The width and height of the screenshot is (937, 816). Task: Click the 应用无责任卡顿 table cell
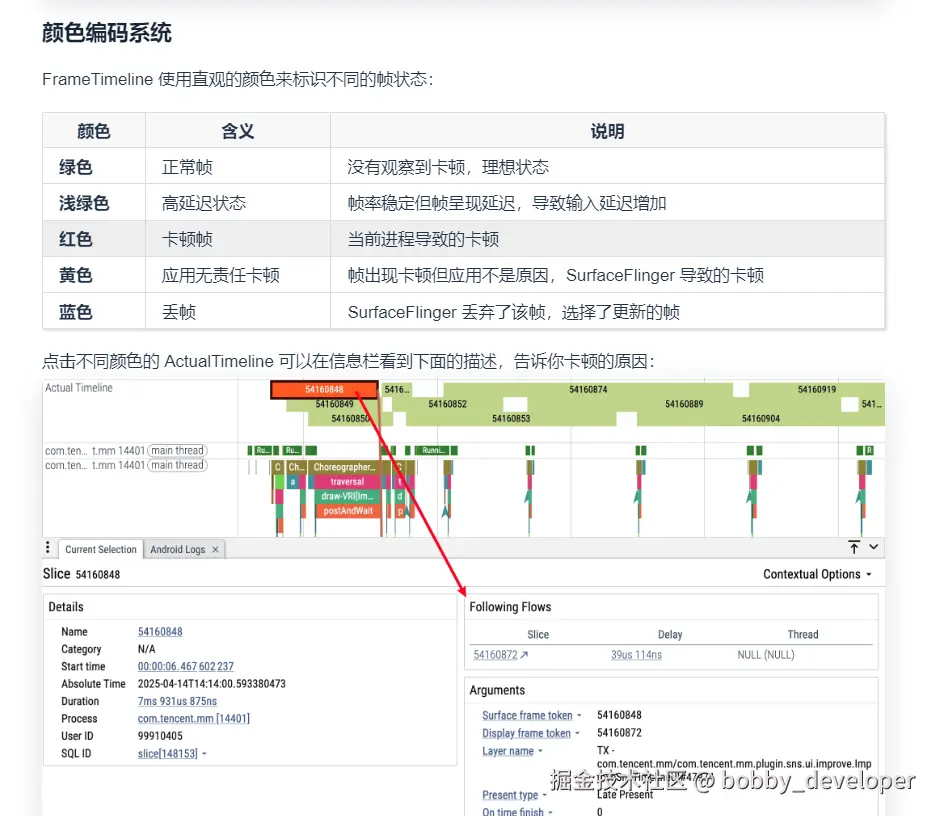(x=238, y=275)
